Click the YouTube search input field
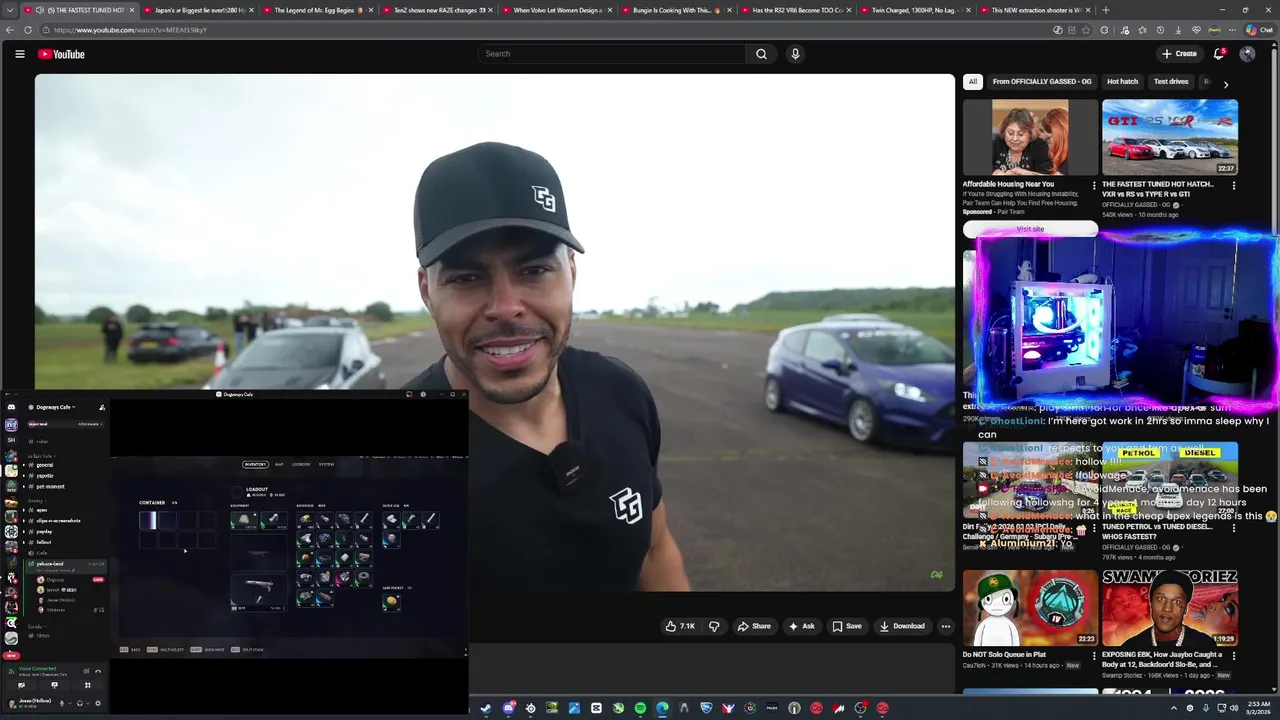1280x720 pixels. (611, 54)
